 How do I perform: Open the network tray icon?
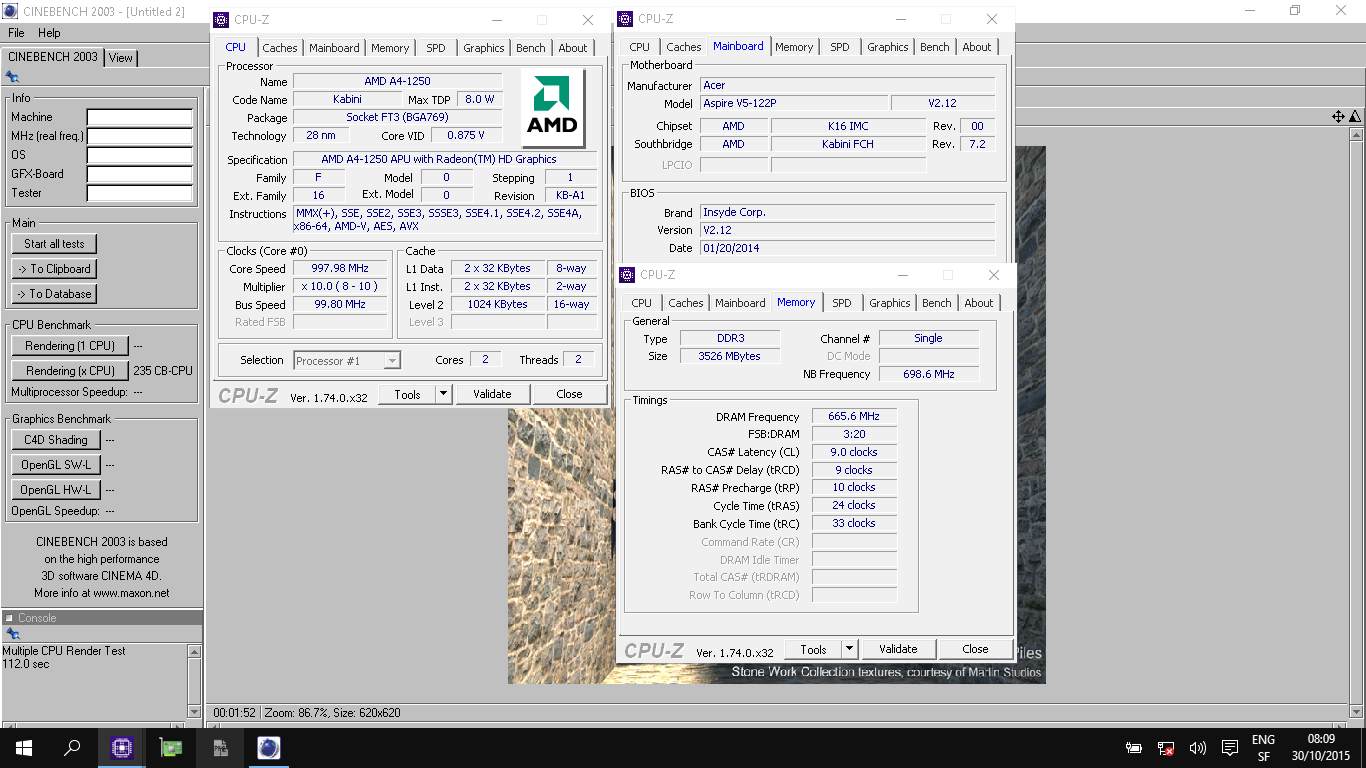[x=1166, y=748]
